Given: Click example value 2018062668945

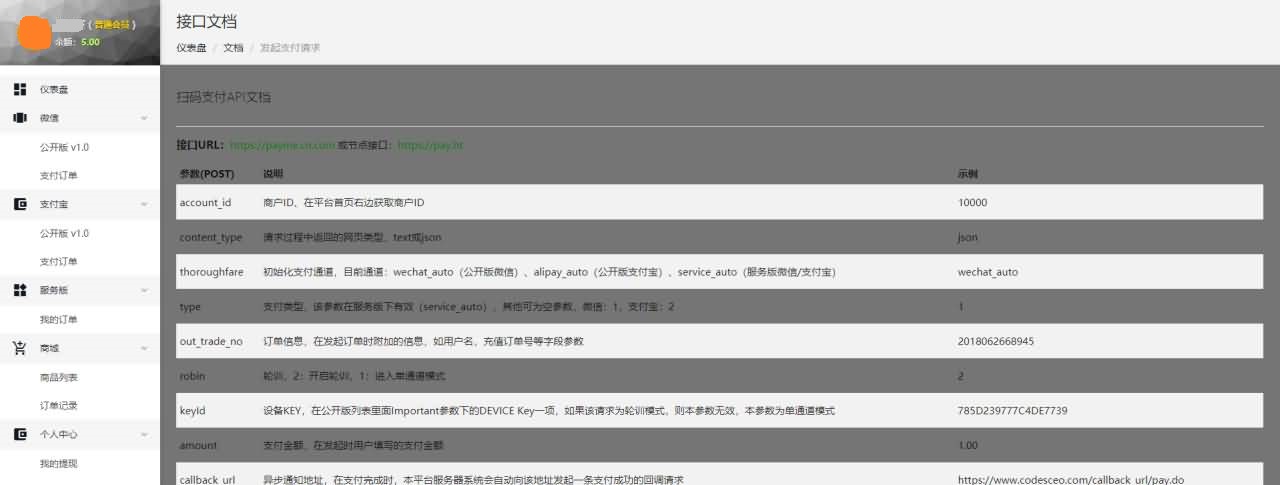Looking at the screenshot, I should click(996, 341).
